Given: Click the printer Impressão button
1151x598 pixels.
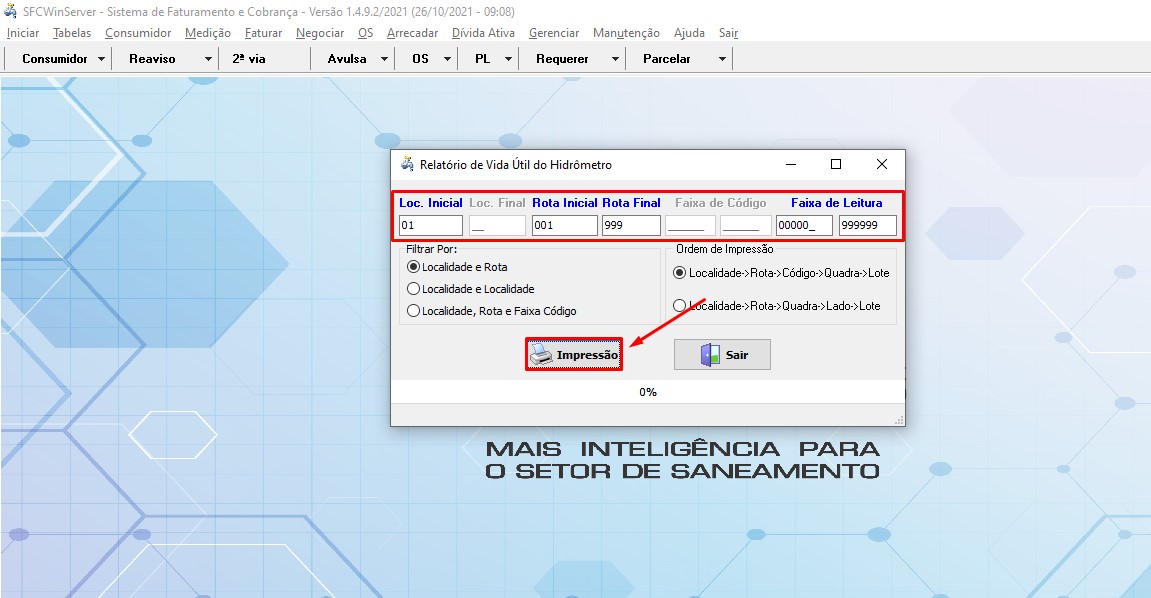Looking at the screenshot, I should 574,355.
